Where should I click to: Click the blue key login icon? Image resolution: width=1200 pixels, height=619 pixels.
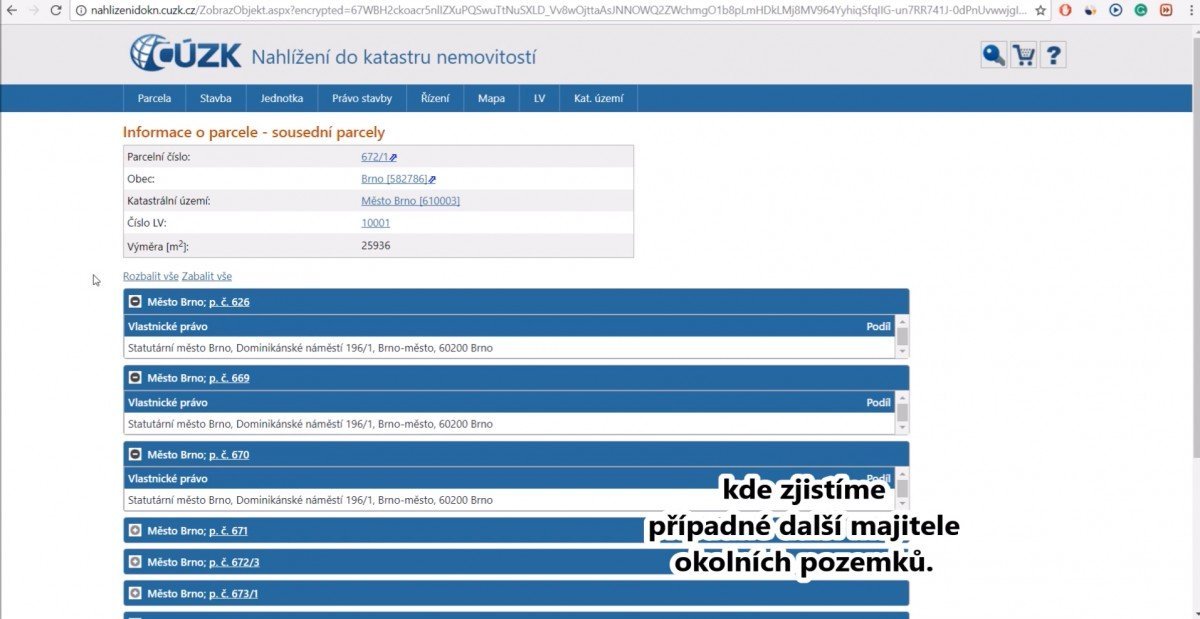(993, 55)
